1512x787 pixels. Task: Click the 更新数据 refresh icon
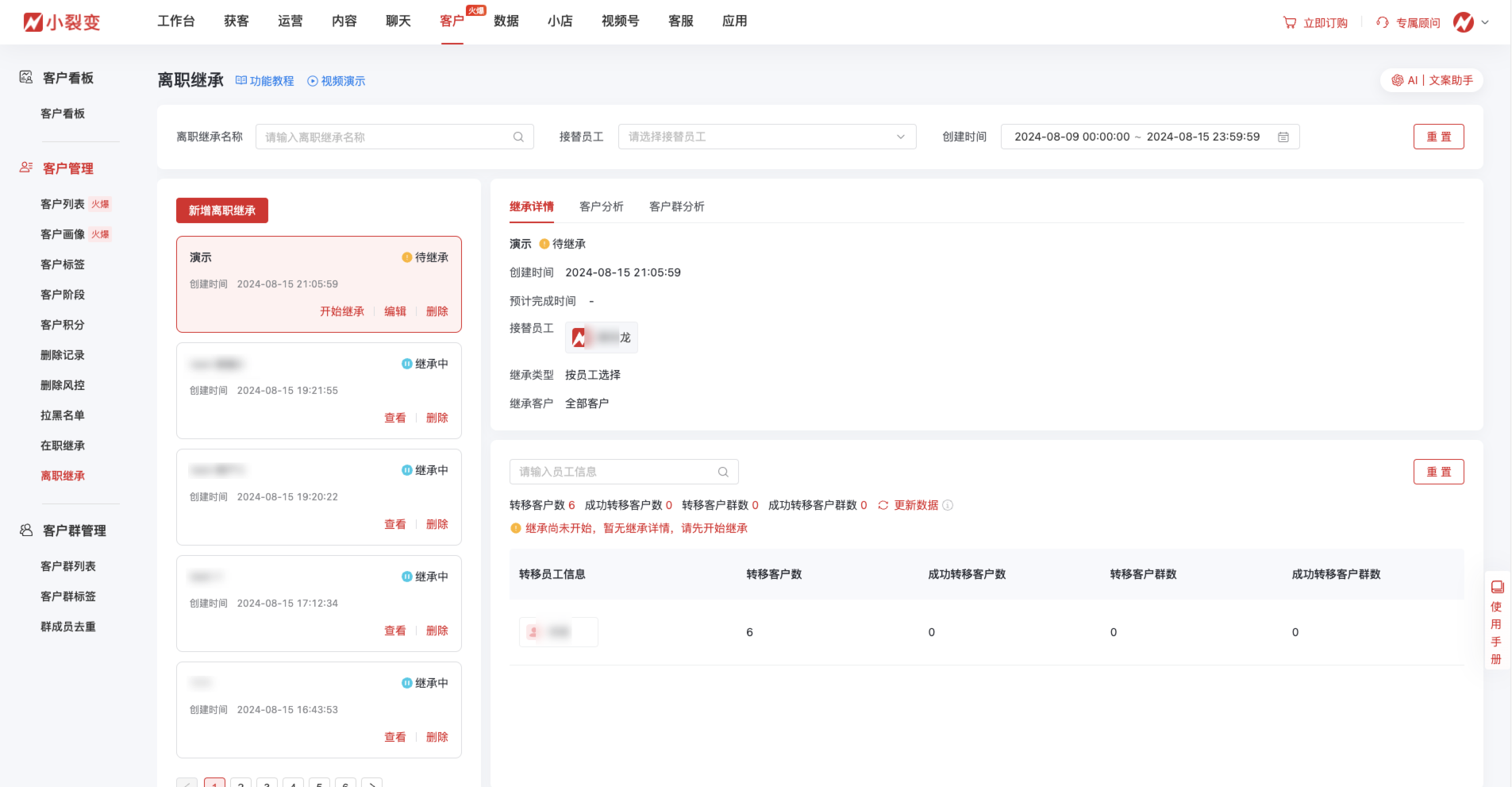pyautogui.click(x=883, y=505)
